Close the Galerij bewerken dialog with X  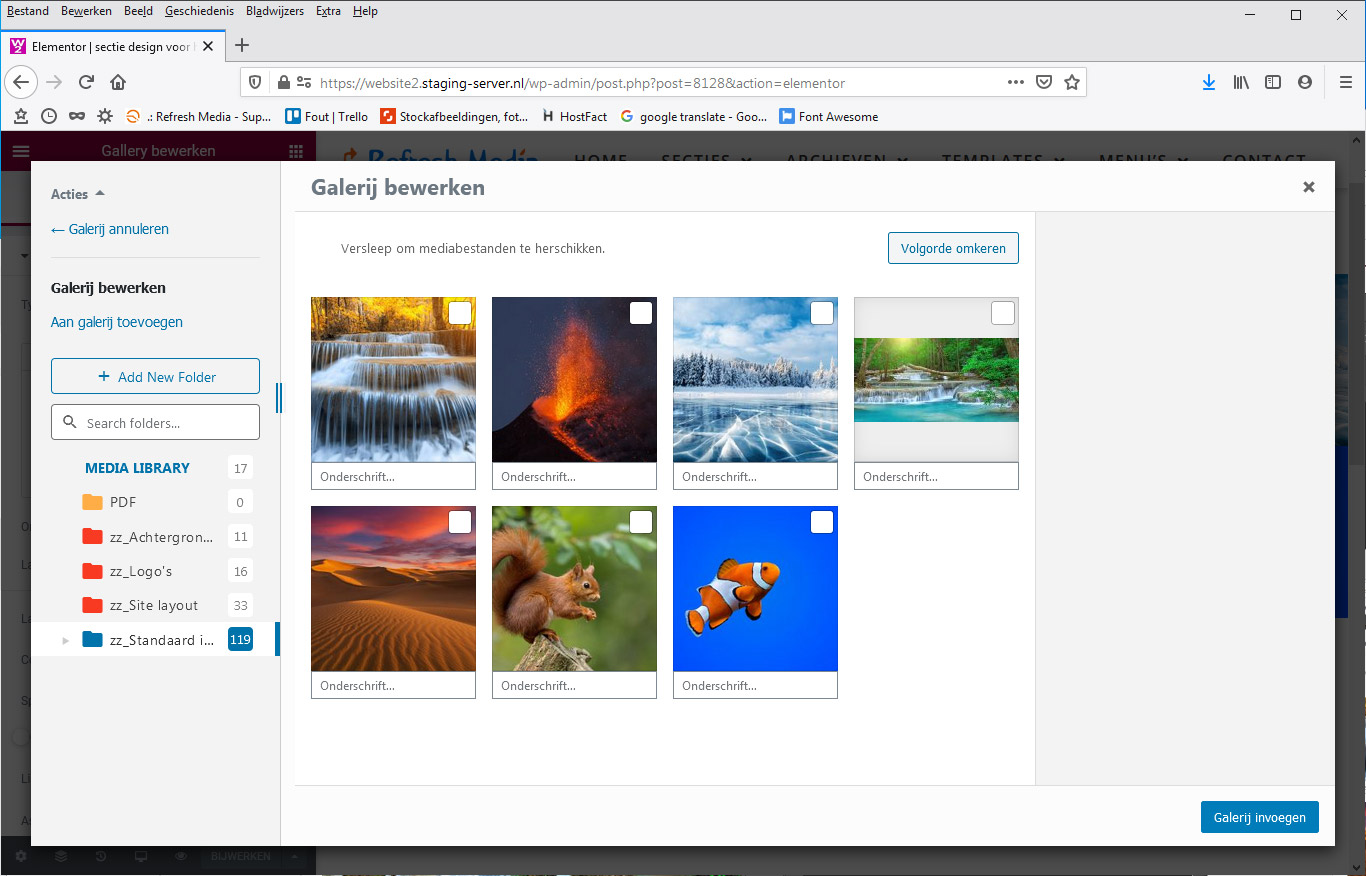1308,187
